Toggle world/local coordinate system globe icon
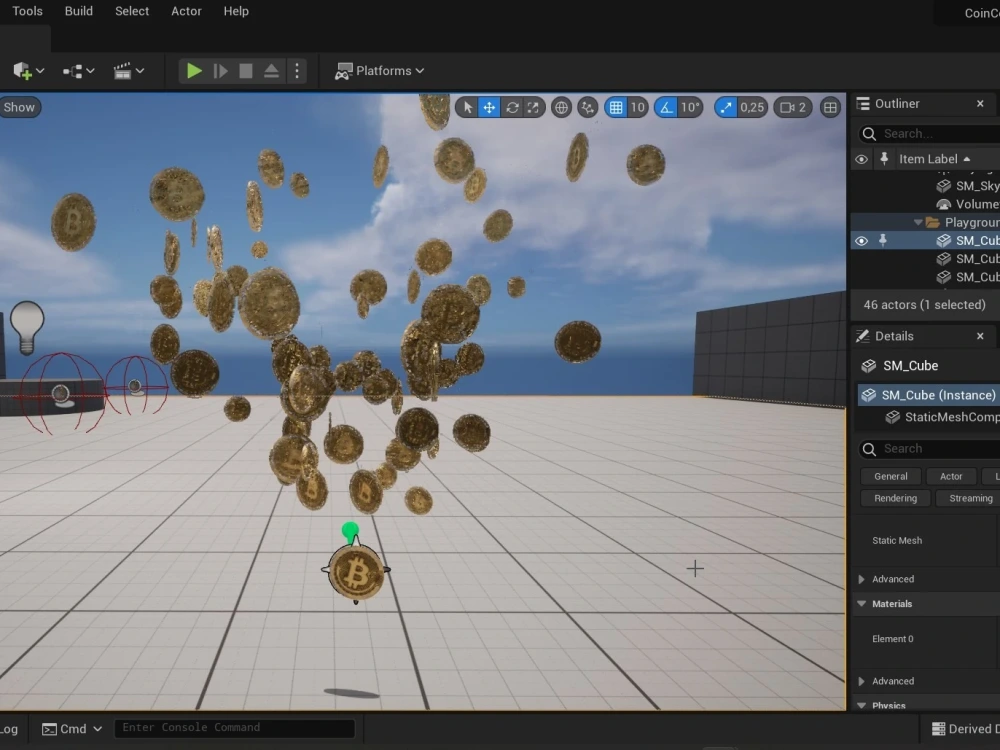 pyautogui.click(x=561, y=107)
